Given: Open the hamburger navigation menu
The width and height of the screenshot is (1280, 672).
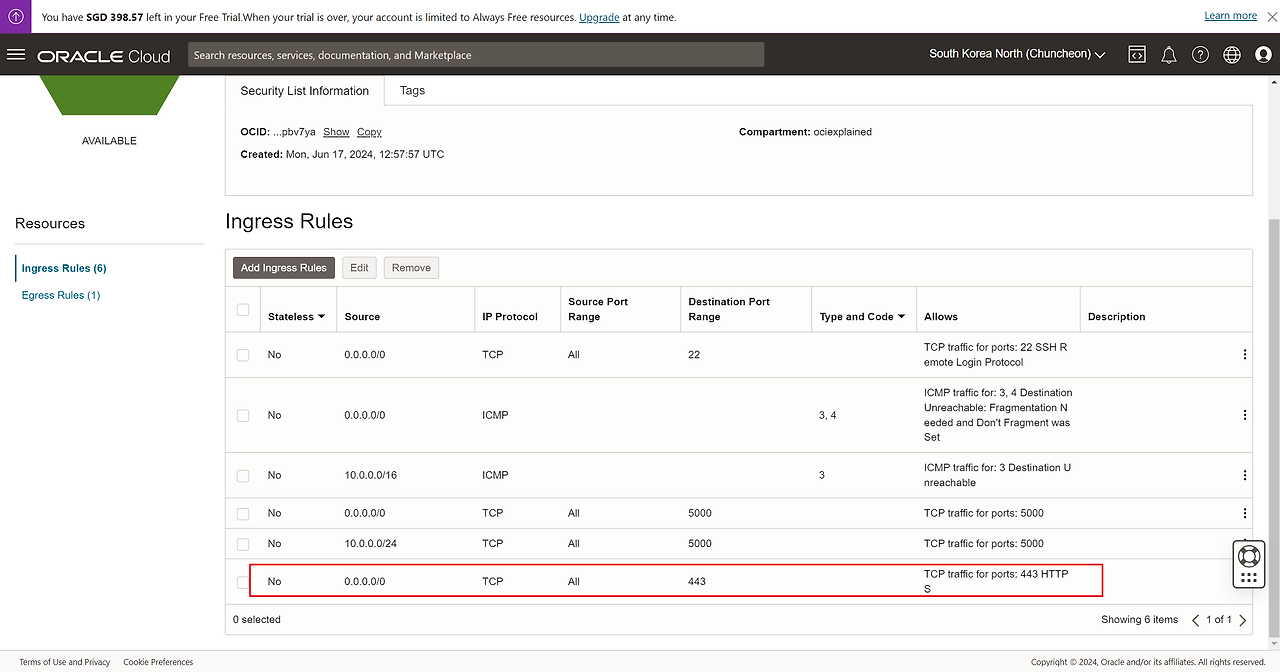Looking at the screenshot, I should [x=16, y=55].
